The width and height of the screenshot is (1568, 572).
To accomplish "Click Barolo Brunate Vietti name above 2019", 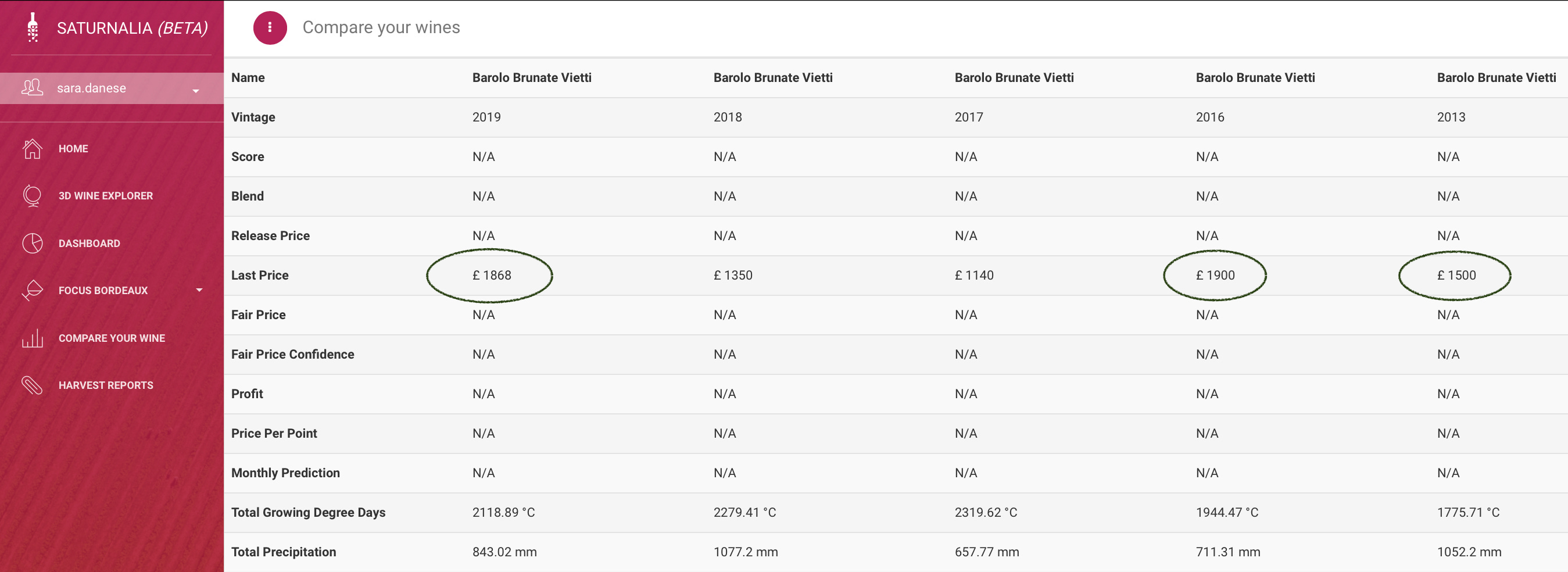I will tap(532, 77).
